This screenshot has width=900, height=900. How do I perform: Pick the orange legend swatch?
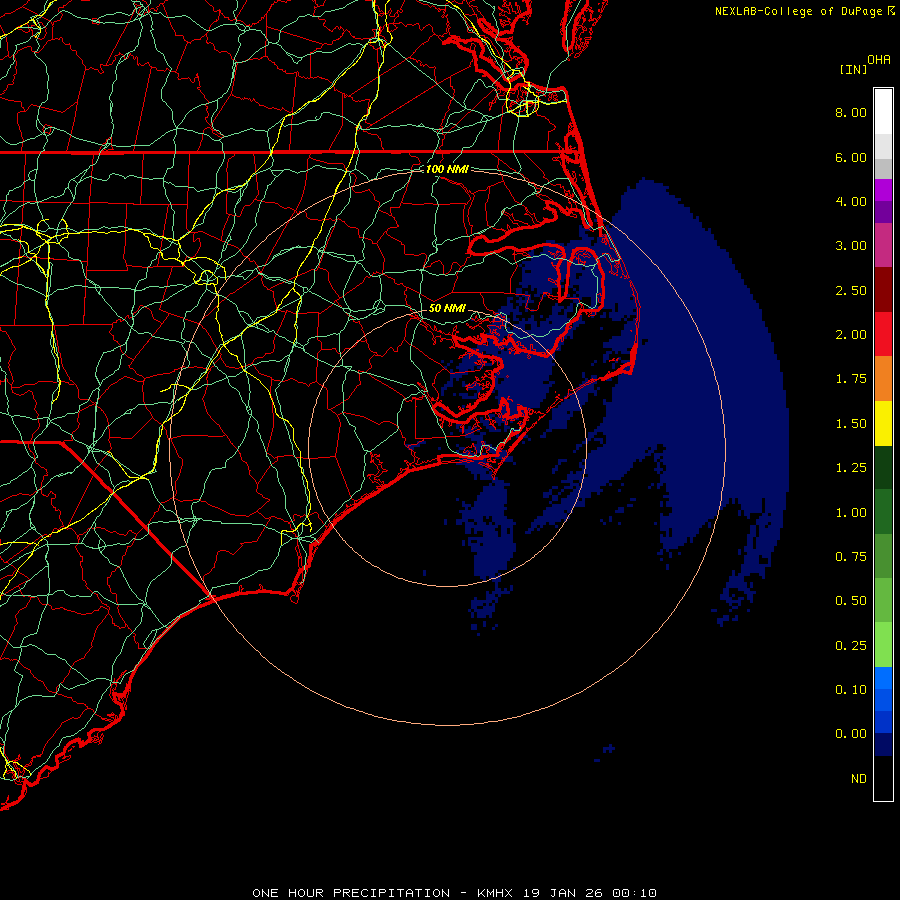tap(883, 379)
